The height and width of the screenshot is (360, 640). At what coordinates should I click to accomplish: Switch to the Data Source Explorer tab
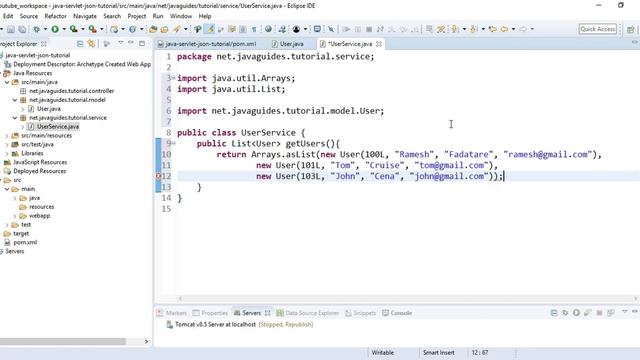[x=308, y=313]
